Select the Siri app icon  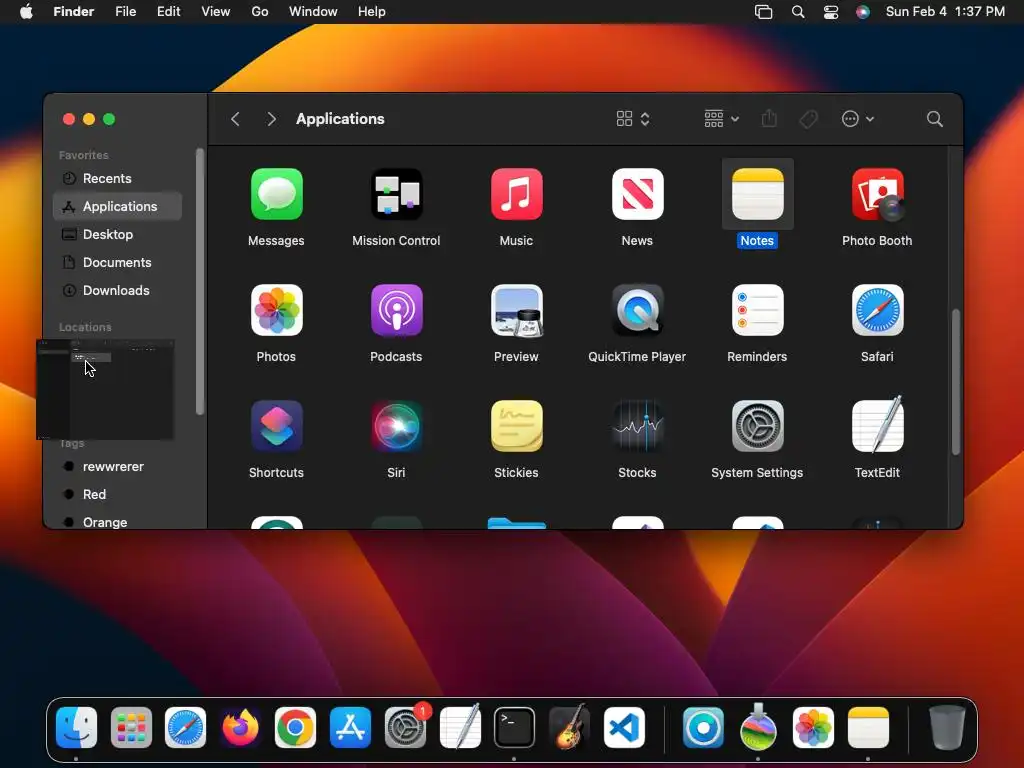point(396,426)
